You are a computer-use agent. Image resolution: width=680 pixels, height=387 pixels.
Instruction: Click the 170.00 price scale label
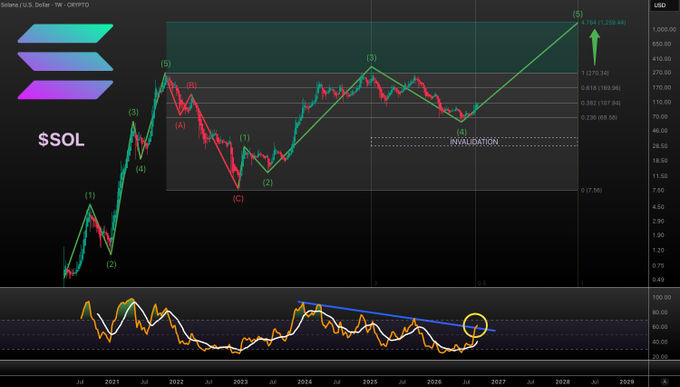662,88
